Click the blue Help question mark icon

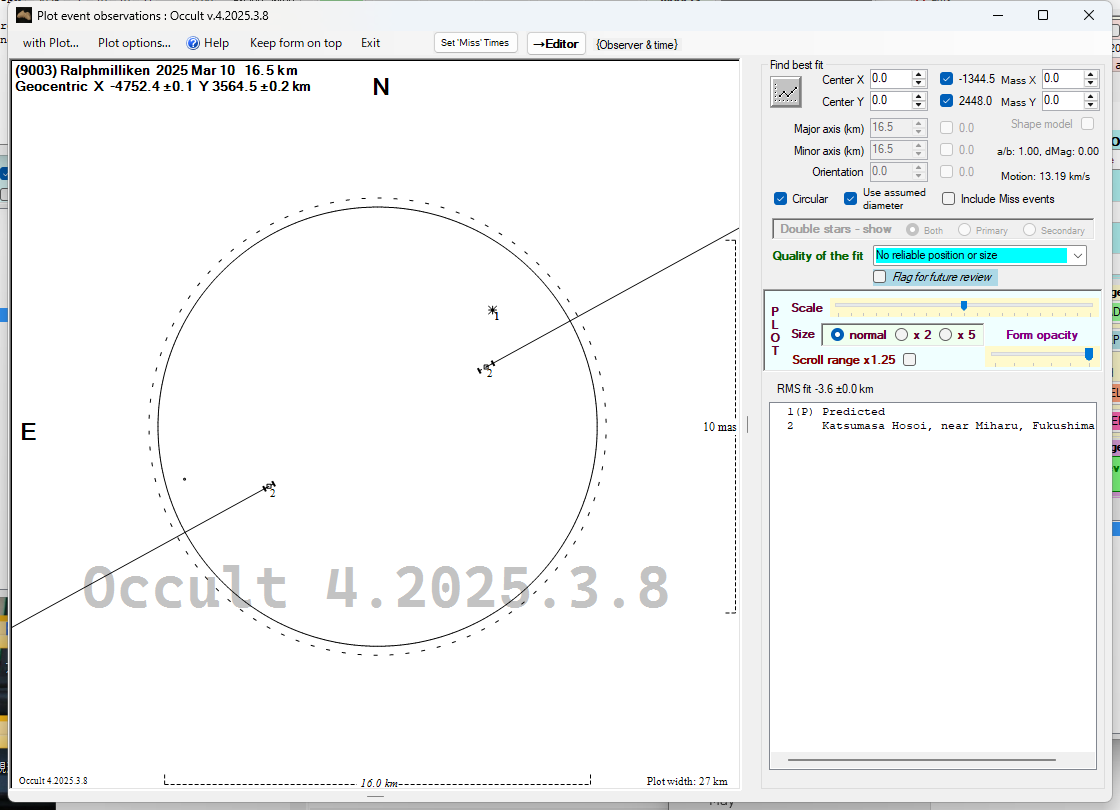pyautogui.click(x=193, y=43)
